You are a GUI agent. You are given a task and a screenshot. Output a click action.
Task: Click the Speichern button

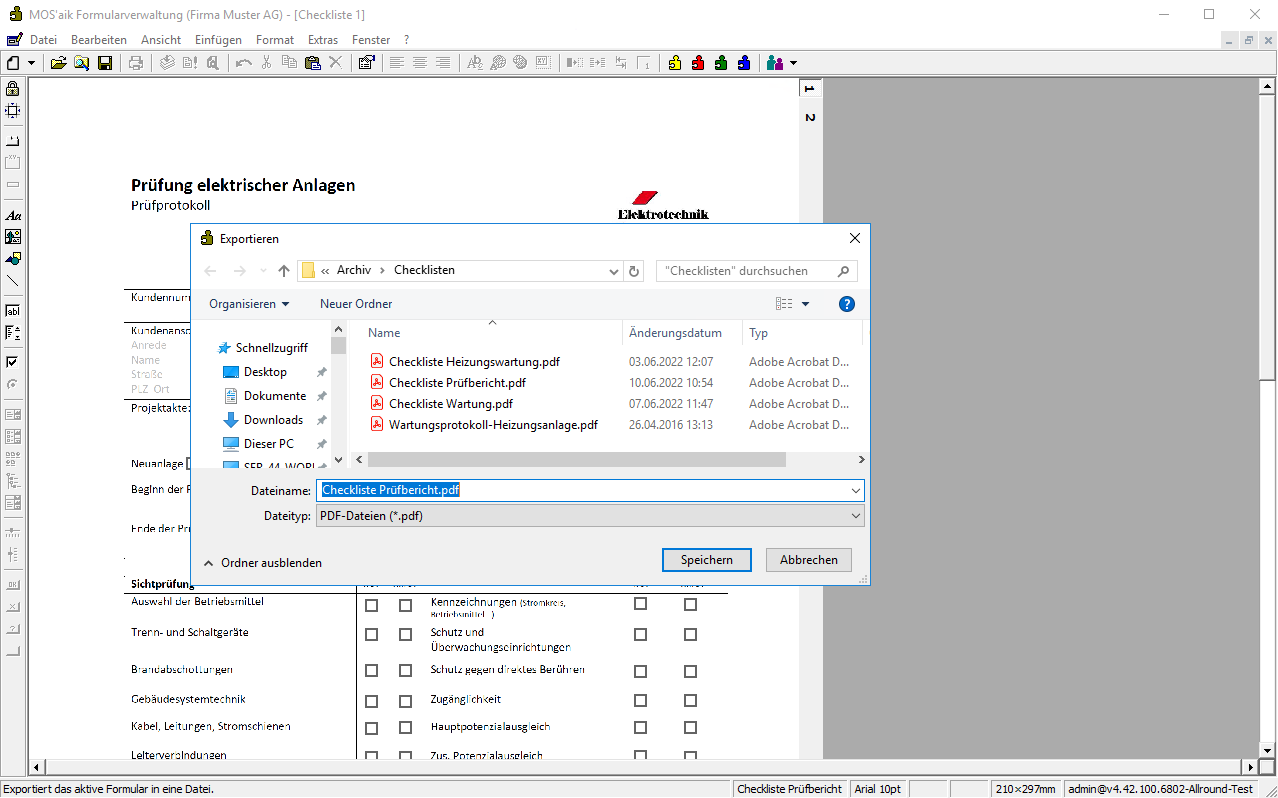point(706,560)
